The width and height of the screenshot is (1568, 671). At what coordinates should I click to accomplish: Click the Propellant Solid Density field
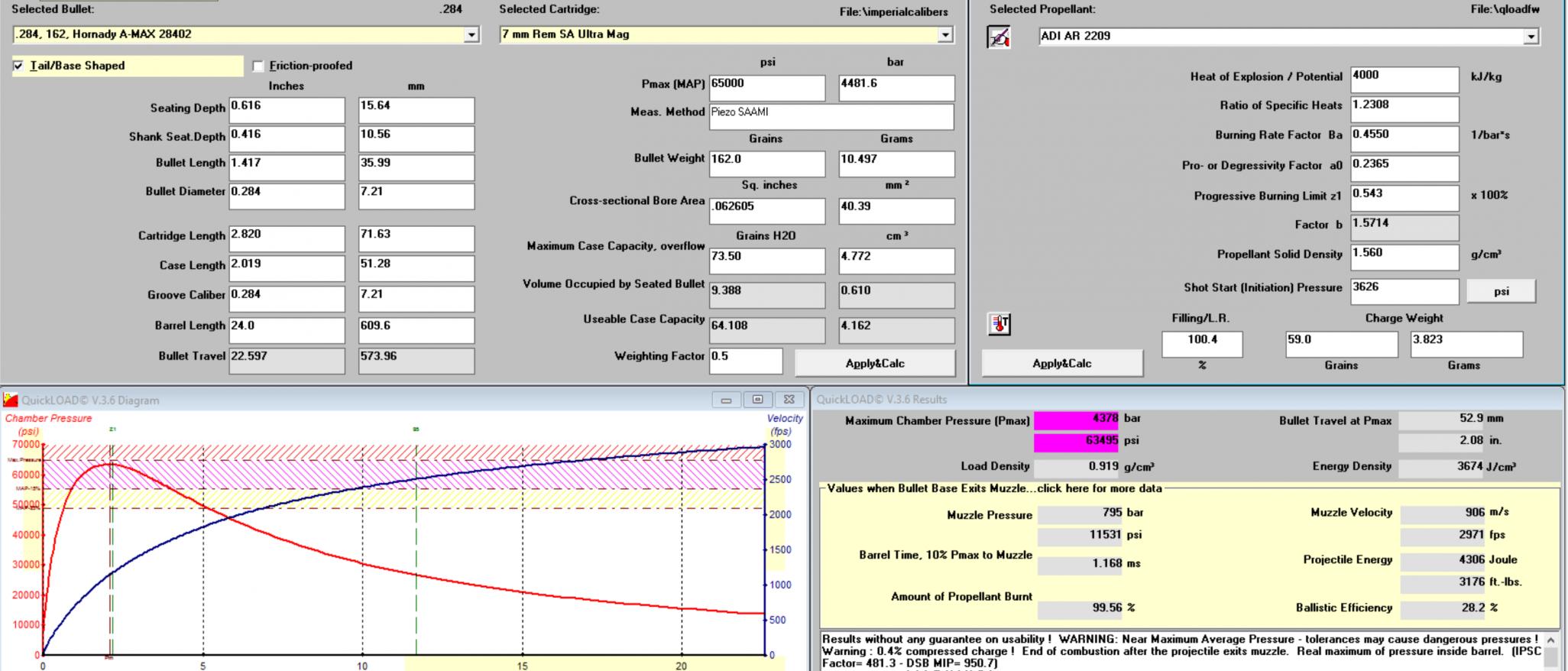pos(1404,257)
